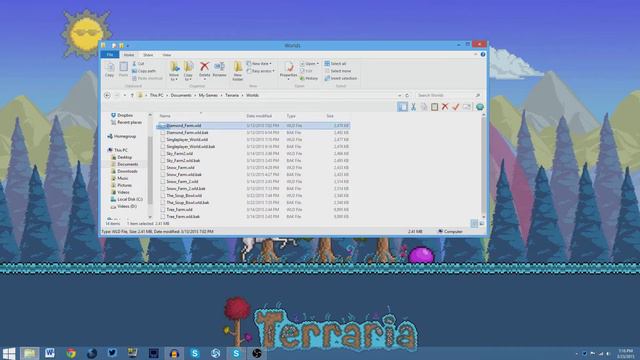This screenshot has height=360, width=640.
Task: Launch Chrome from the taskbar
Action: click(71, 353)
